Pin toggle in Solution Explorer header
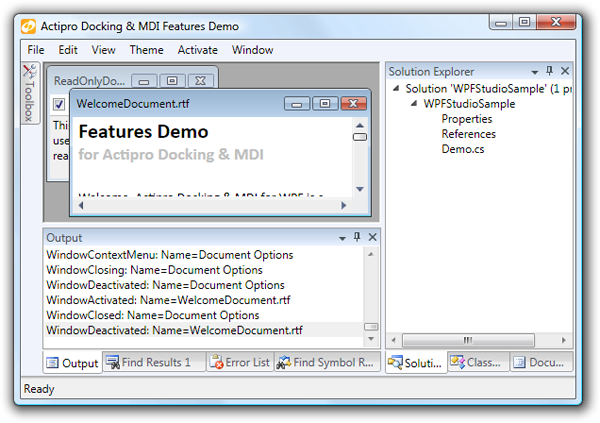The image size is (600, 423). click(x=549, y=71)
